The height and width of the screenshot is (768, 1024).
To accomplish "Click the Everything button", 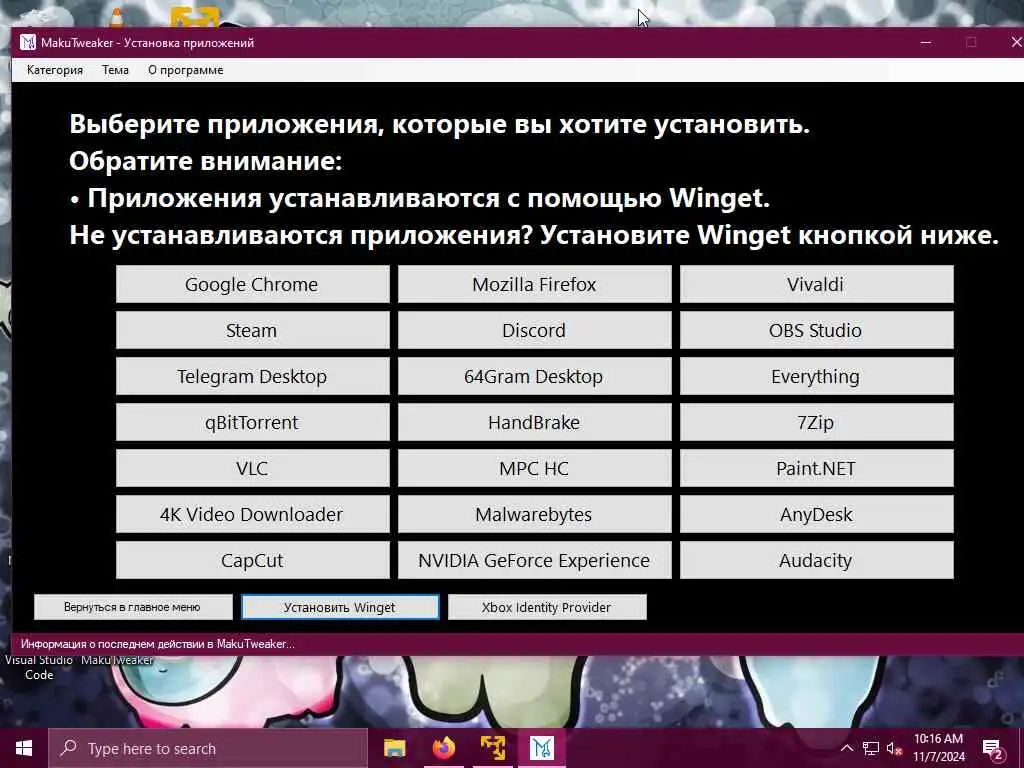I will tap(816, 376).
